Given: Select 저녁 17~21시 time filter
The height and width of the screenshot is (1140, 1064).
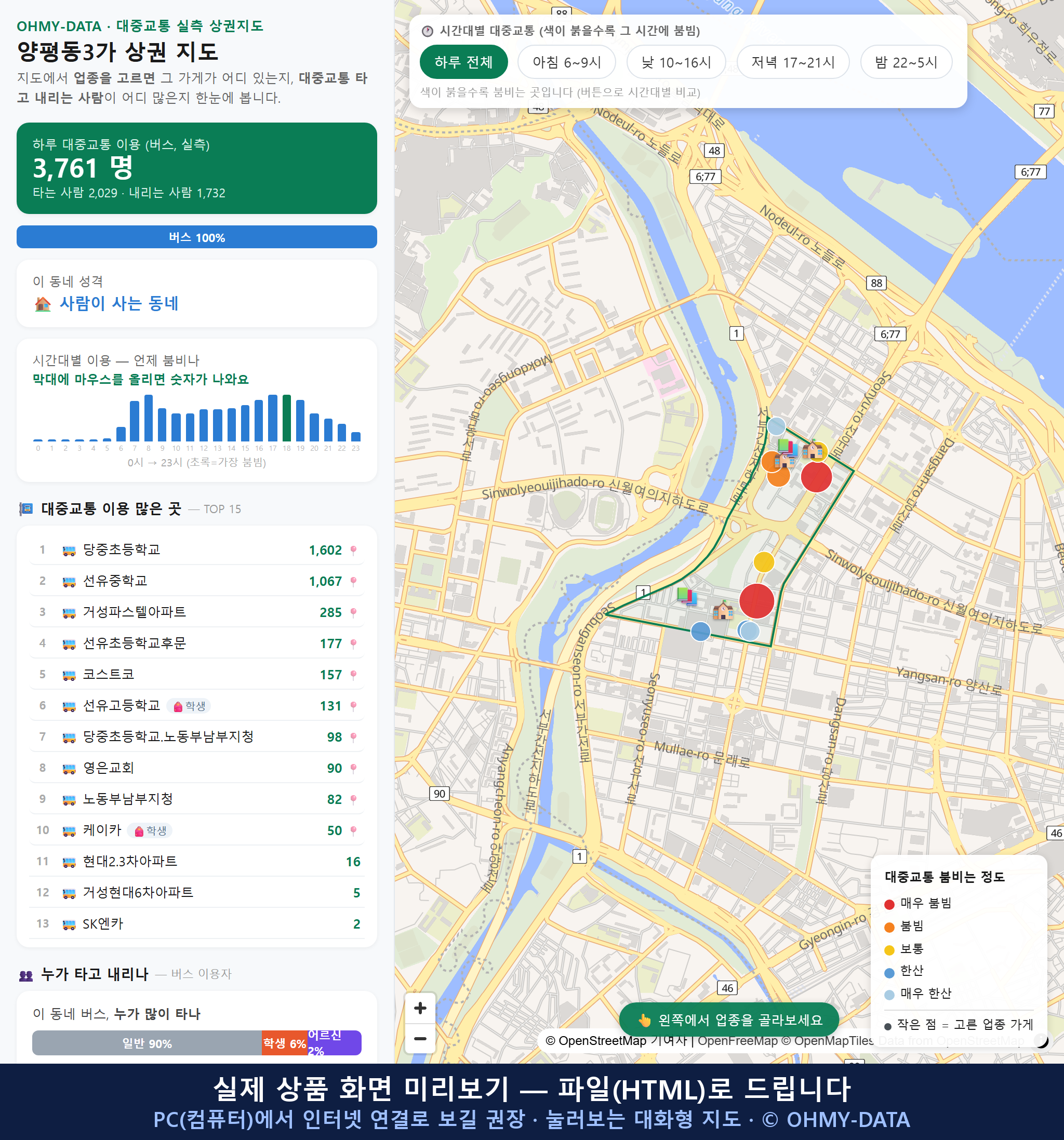Looking at the screenshot, I should tap(792, 62).
